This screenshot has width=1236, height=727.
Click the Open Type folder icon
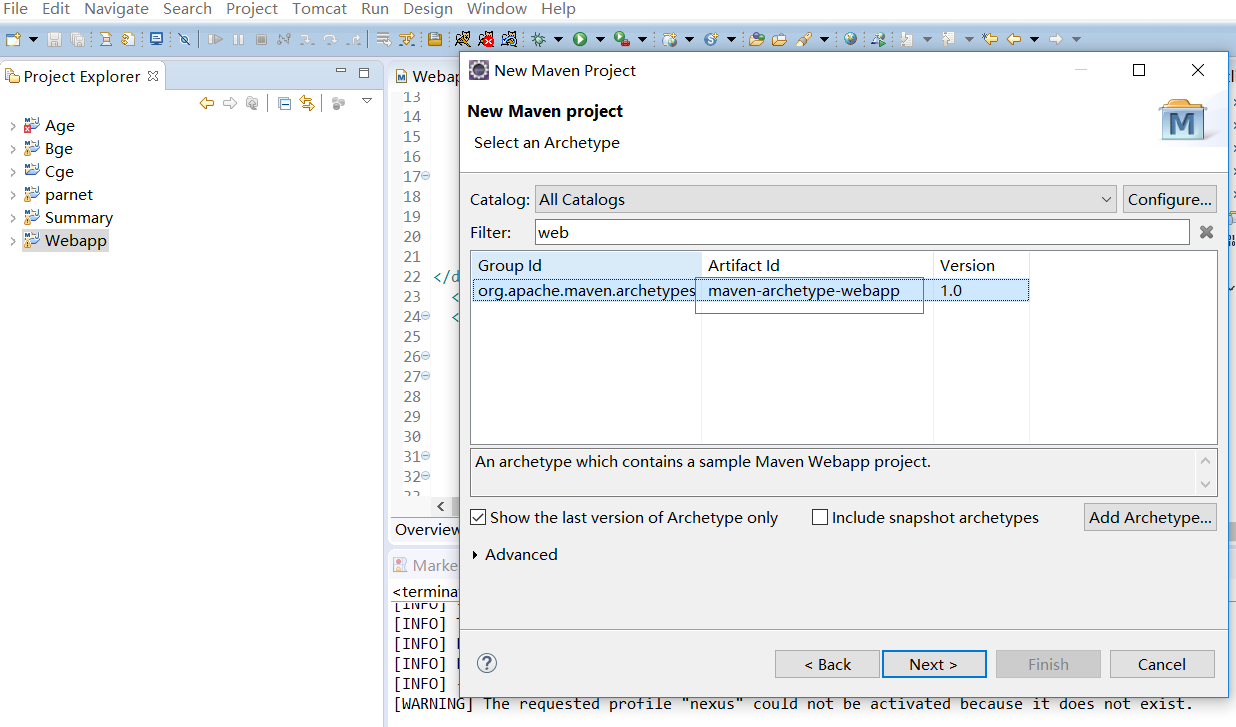[756, 39]
